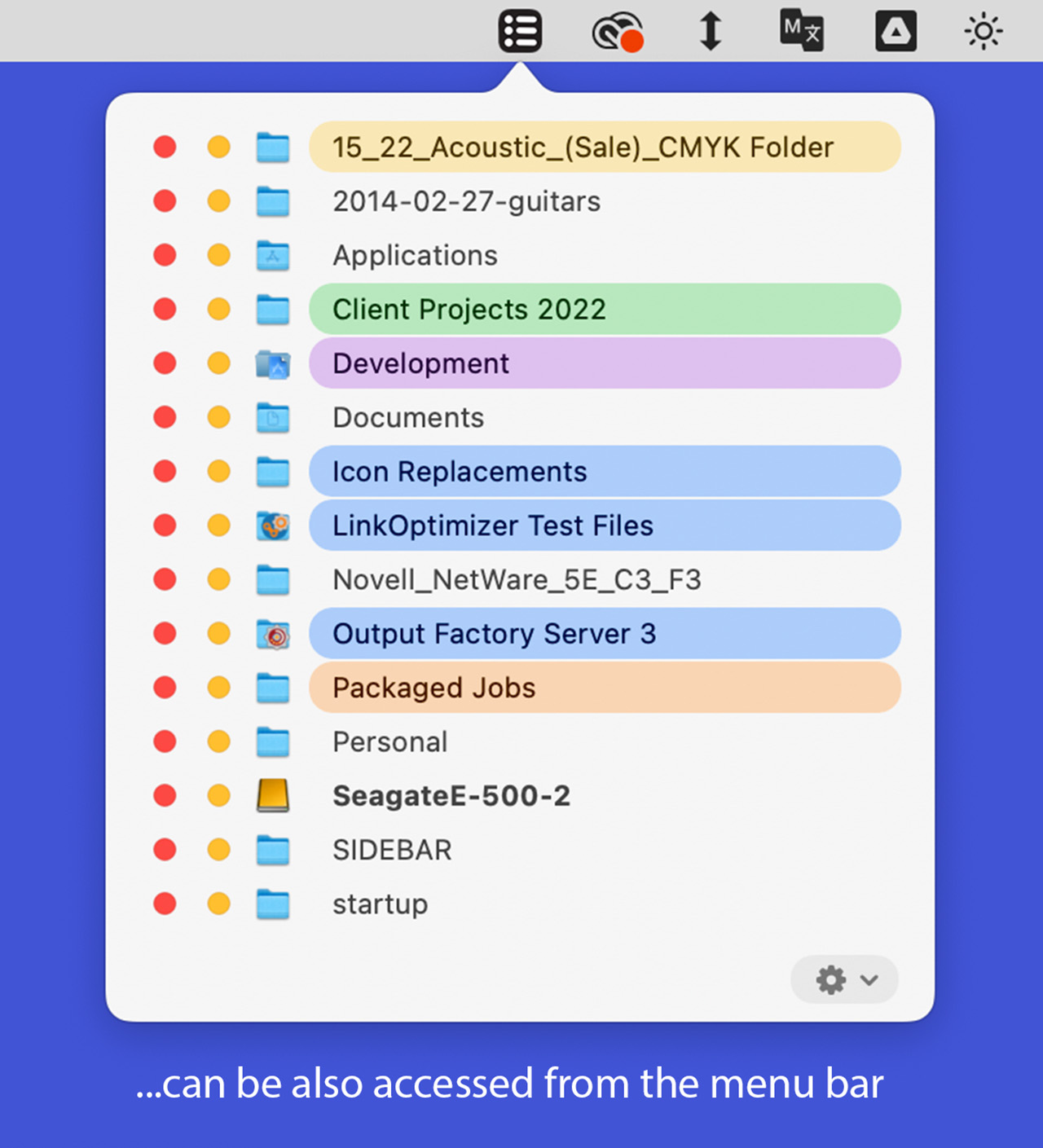Viewport: 1043px width, 1148px height.
Task: Select Packaged Jobs from the list
Action: pyautogui.click(x=433, y=688)
